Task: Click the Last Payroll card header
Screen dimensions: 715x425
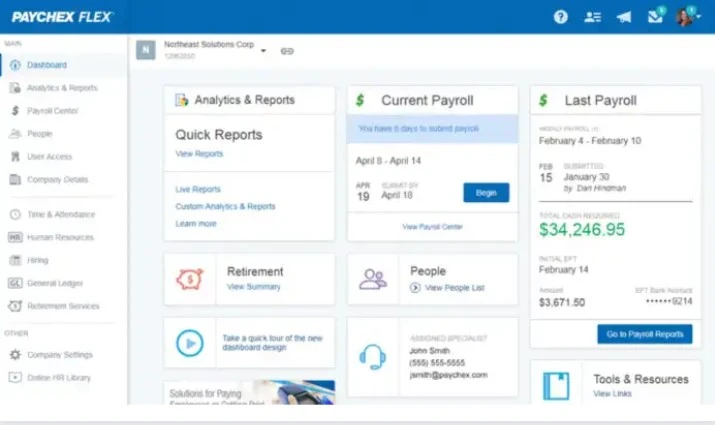Action: click(616, 100)
